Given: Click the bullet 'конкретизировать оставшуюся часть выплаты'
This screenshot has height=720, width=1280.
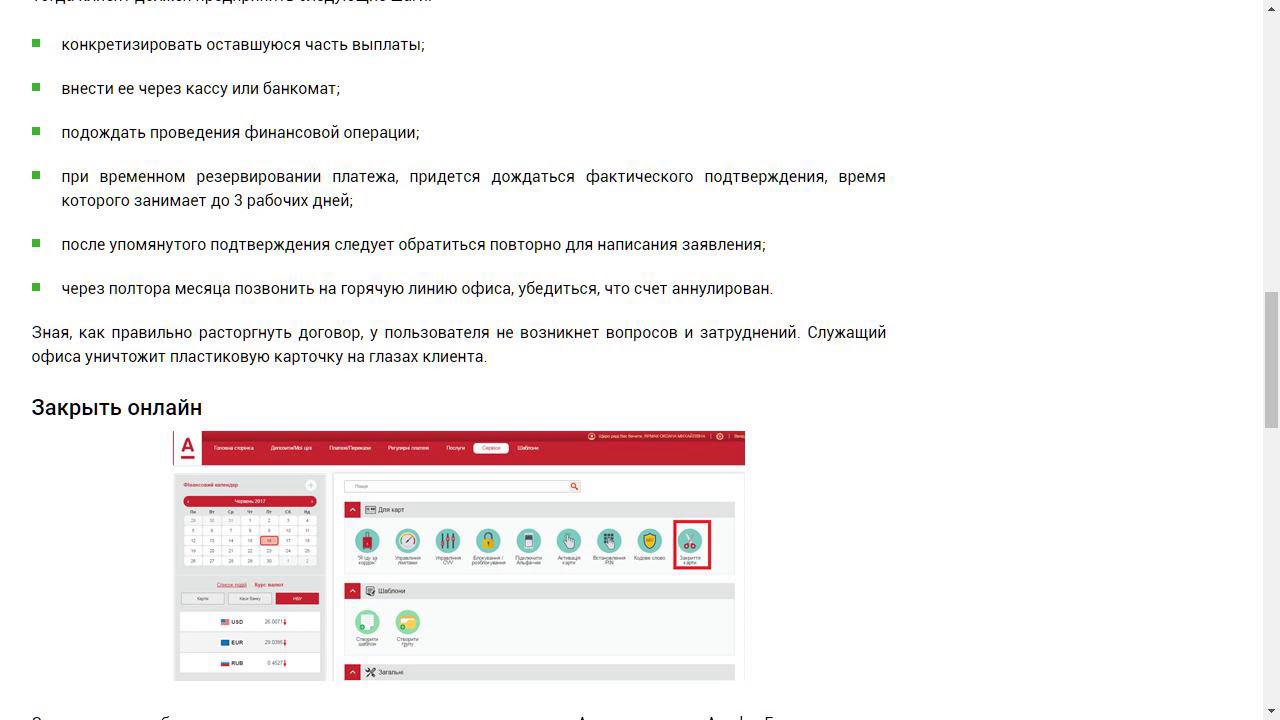Looking at the screenshot, I should click(243, 45).
